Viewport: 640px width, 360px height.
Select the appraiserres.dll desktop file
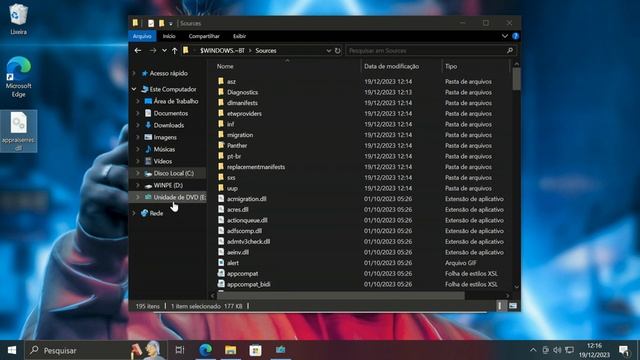(18, 131)
